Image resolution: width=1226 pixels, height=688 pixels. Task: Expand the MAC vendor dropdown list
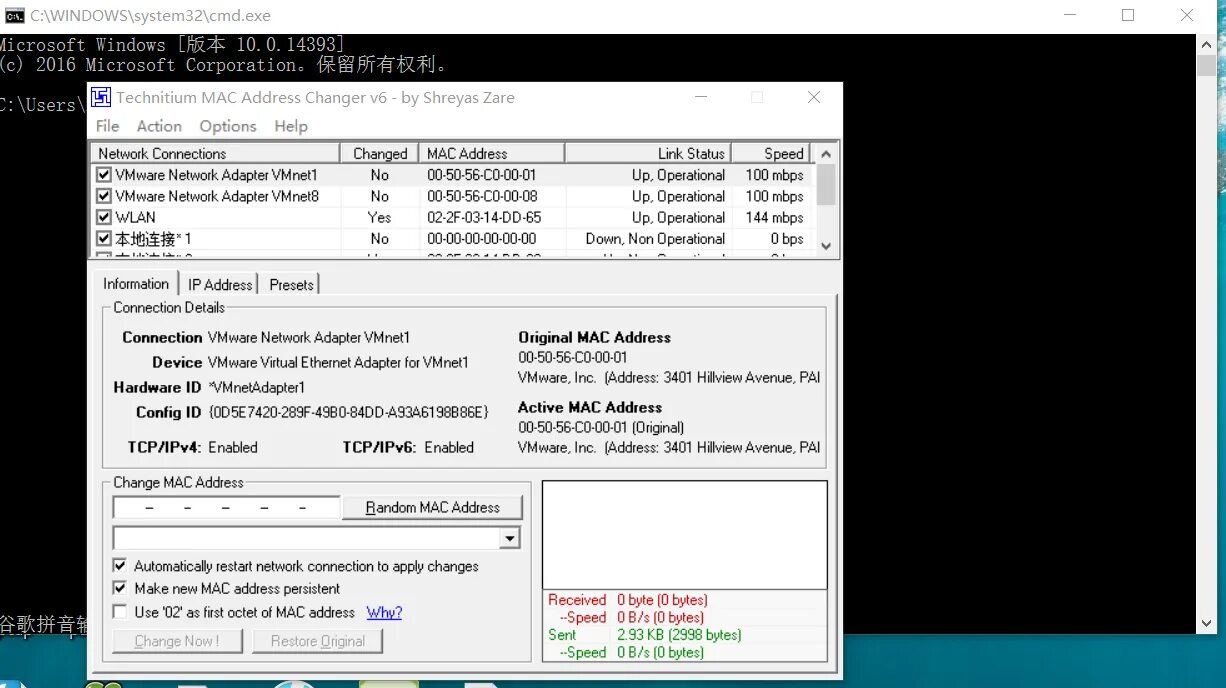click(510, 539)
